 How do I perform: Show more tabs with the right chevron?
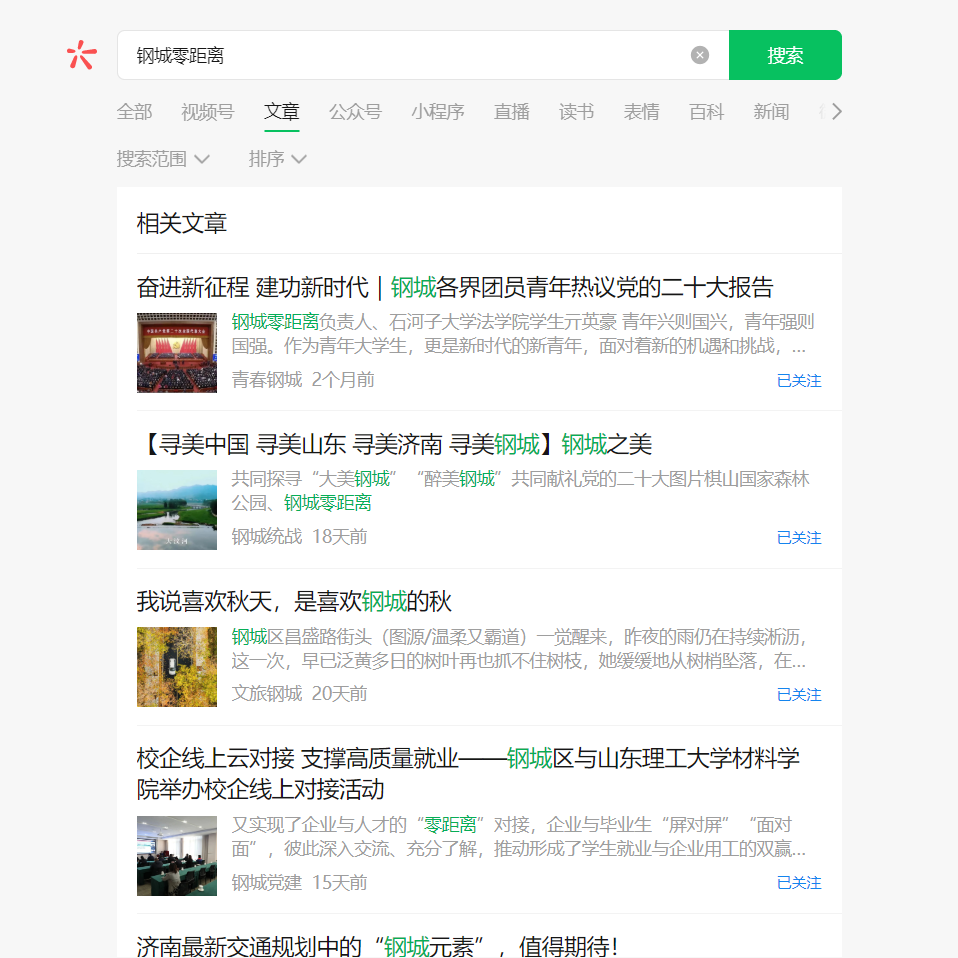coord(836,112)
